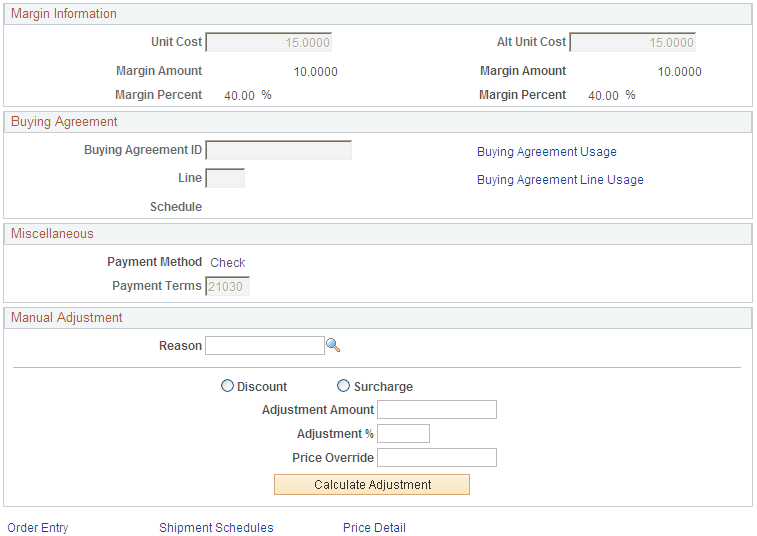Click the Calculate Adjustment button
Image resolution: width=757 pixels, height=536 pixels.
click(372, 484)
